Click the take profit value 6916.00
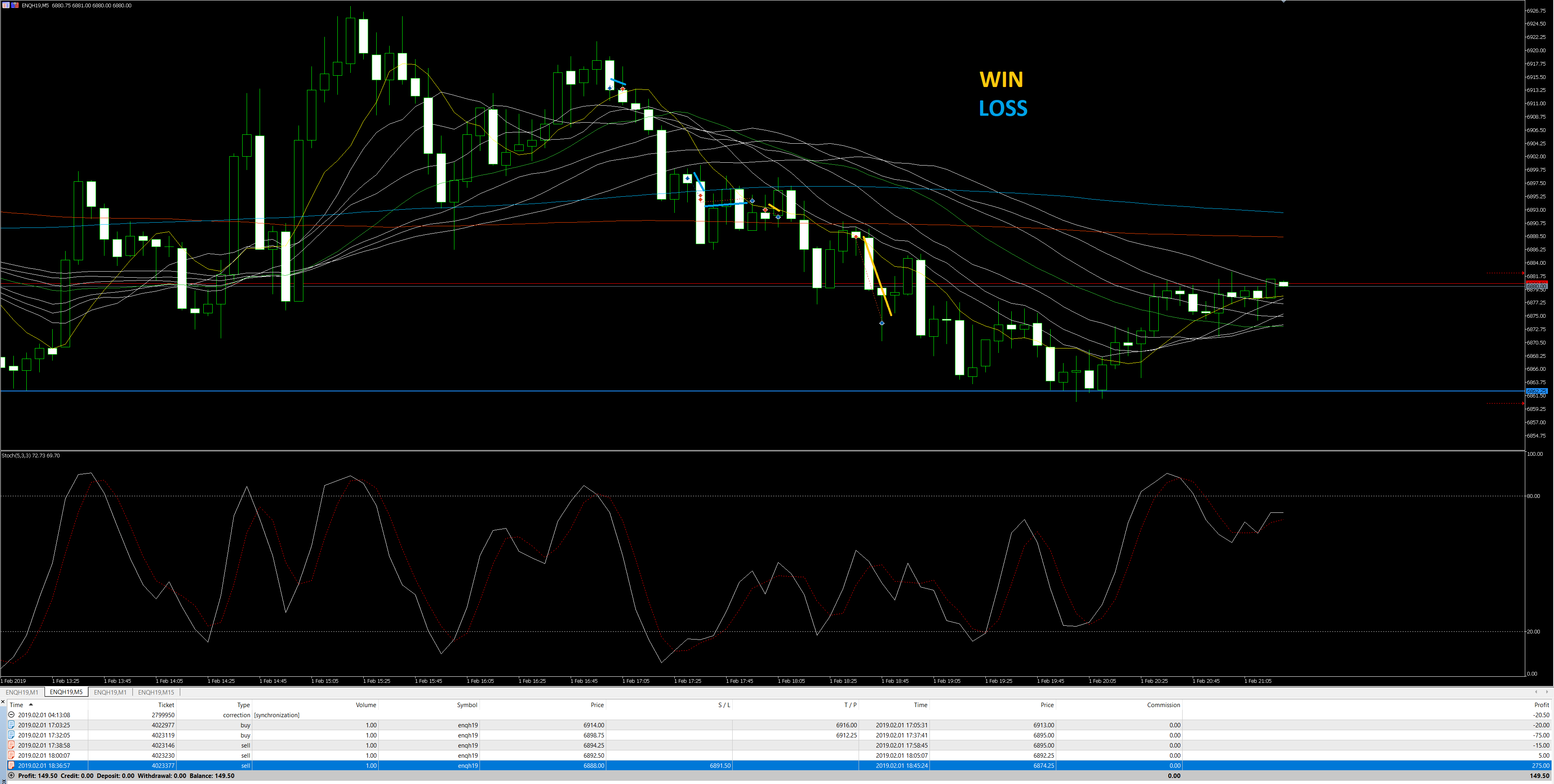Viewport: 1554px width, 784px height. (846, 725)
